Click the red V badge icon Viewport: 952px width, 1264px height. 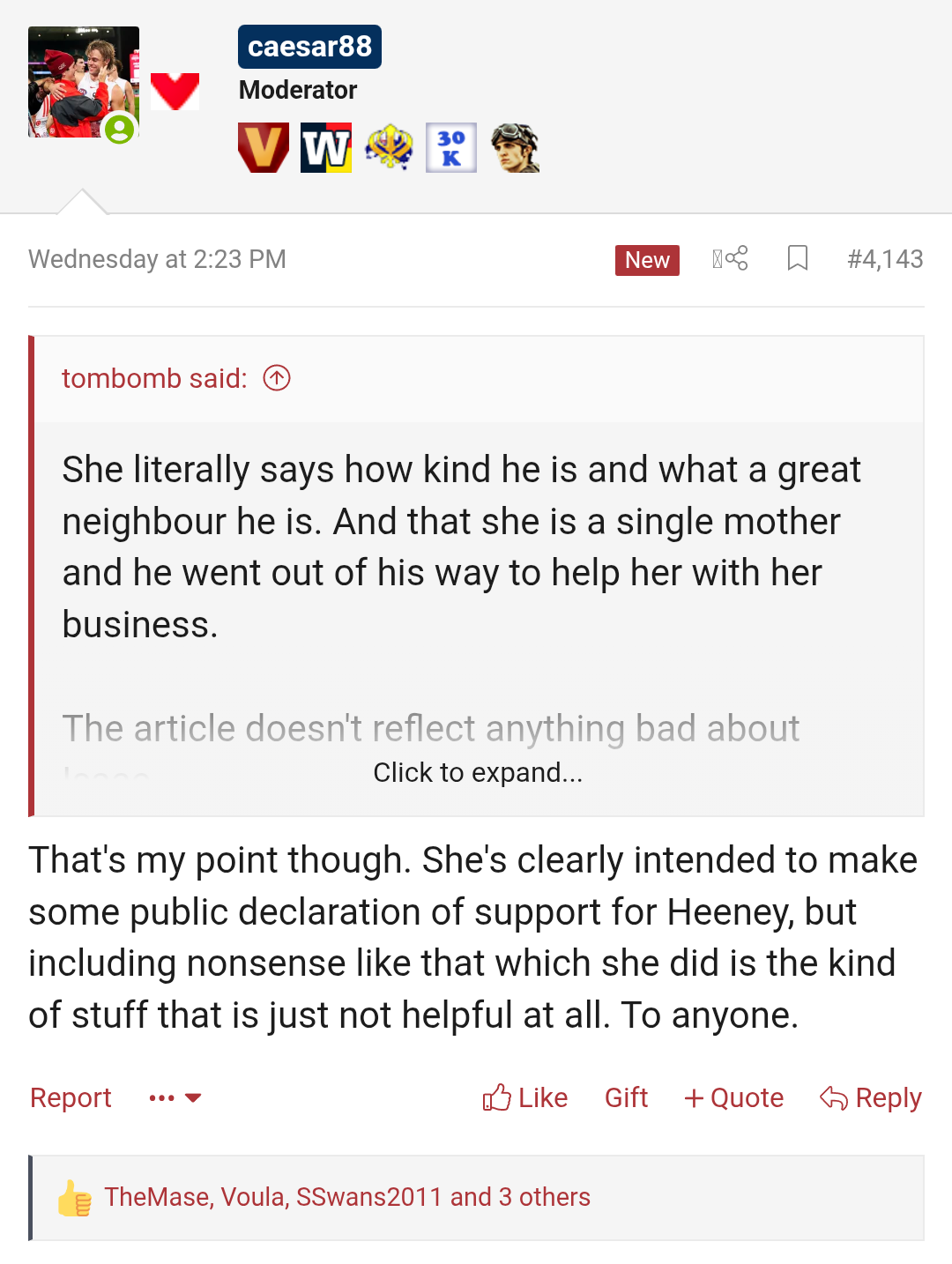pyautogui.click(x=264, y=147)
